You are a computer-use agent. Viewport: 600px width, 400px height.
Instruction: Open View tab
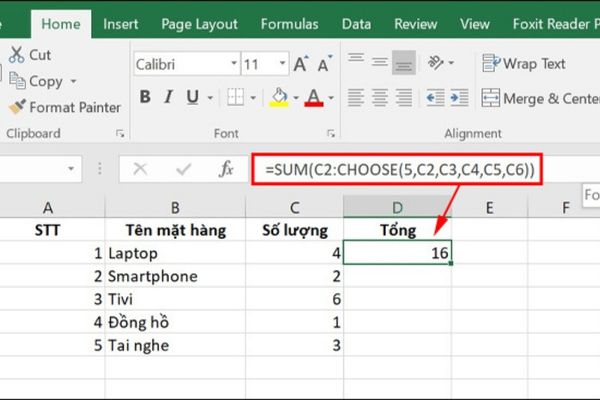click(475, 24)
